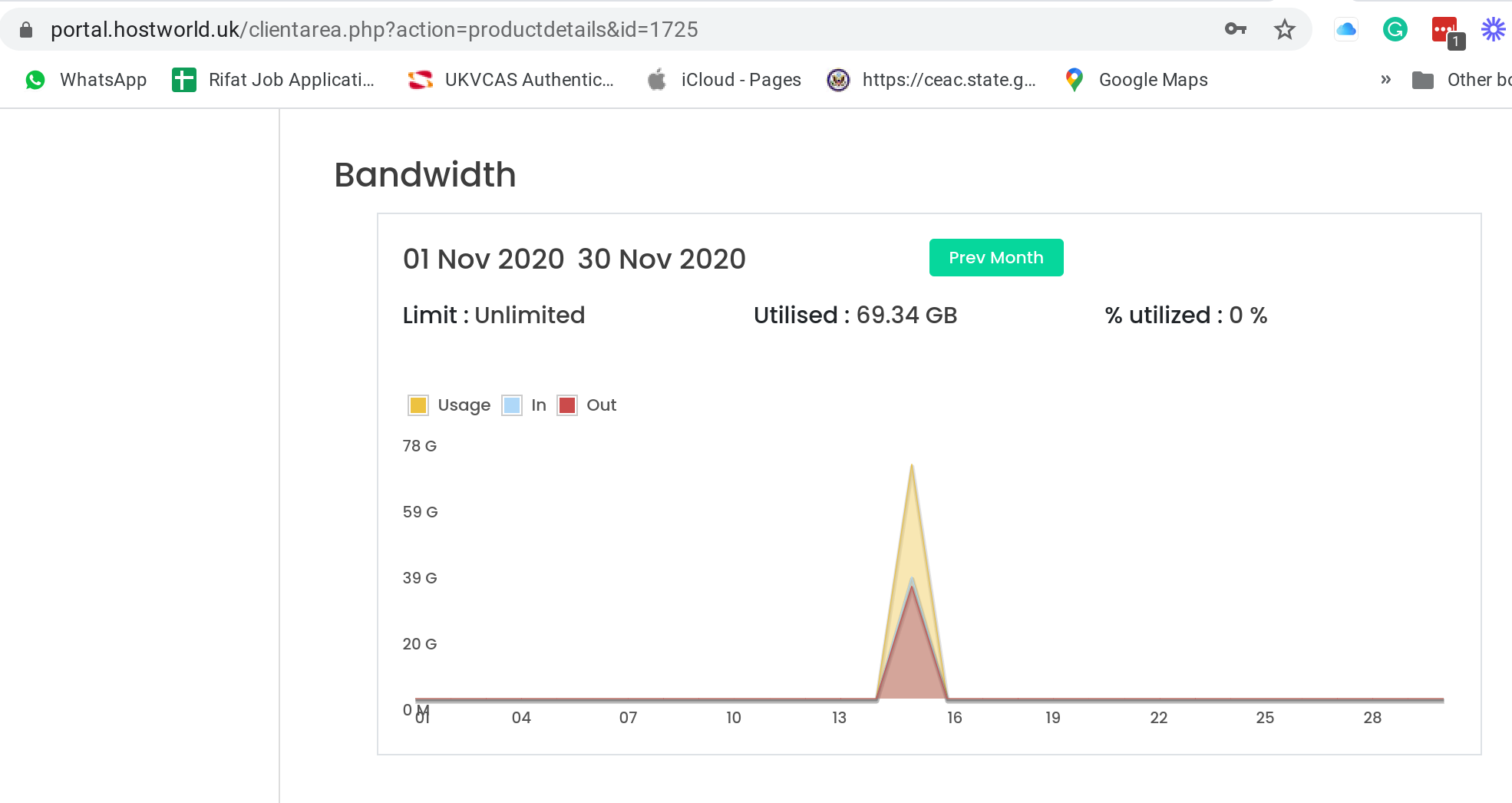Open Rifat Job Application bookmark
Screen dimensions: 1512x803
(x=273, y=80)
